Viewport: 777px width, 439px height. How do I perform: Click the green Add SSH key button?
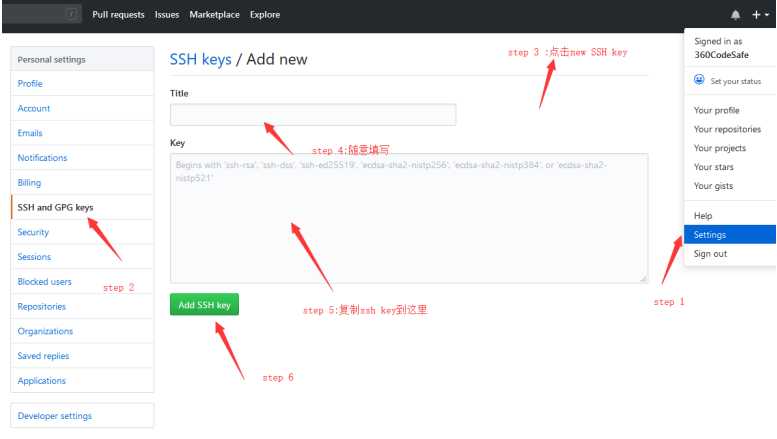pyautogui.click(x=204, y=305)
